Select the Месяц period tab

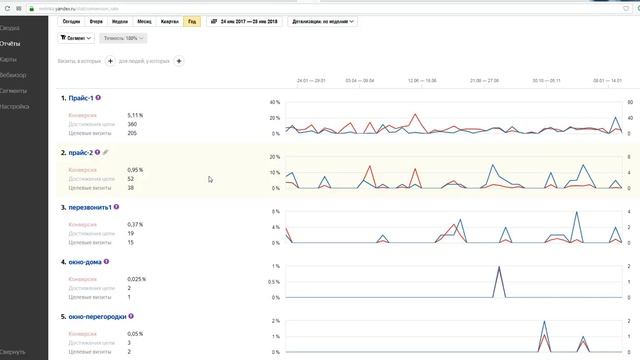(144, 21)
